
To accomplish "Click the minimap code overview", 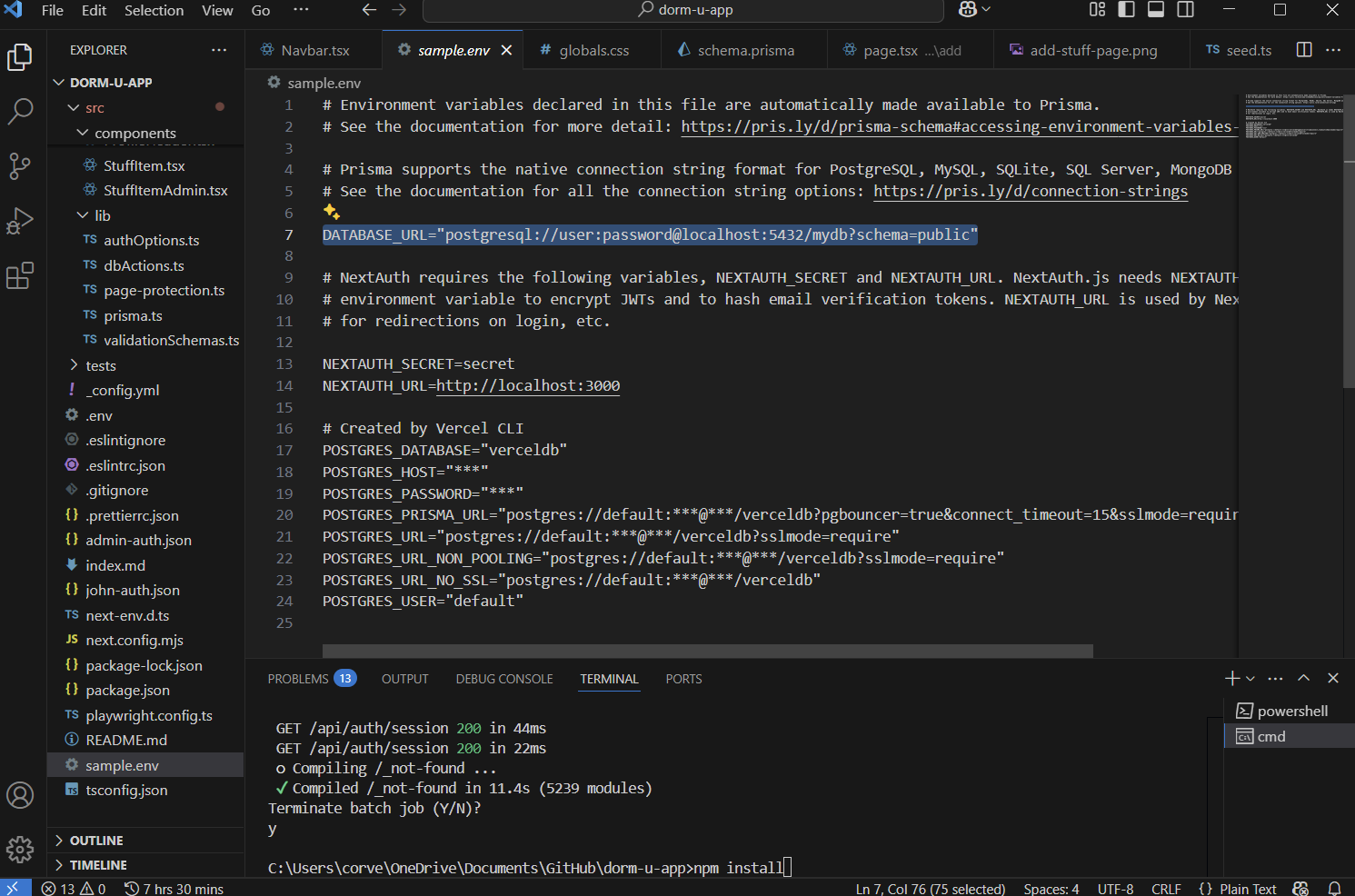I will [1292, 116].
